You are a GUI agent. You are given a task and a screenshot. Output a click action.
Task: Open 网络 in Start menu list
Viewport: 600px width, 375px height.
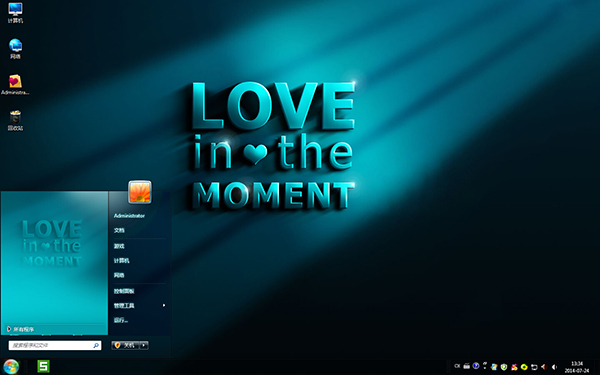pos(119,275)
